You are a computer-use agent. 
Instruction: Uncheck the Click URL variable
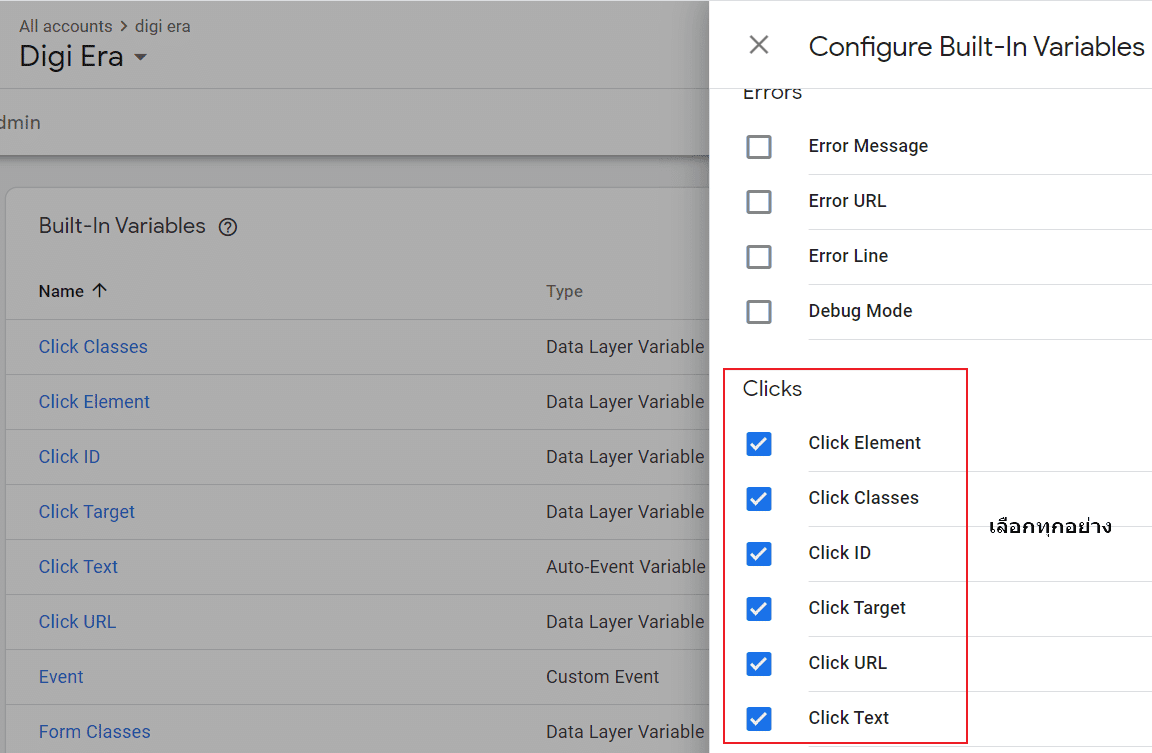(x=759, y=663)
